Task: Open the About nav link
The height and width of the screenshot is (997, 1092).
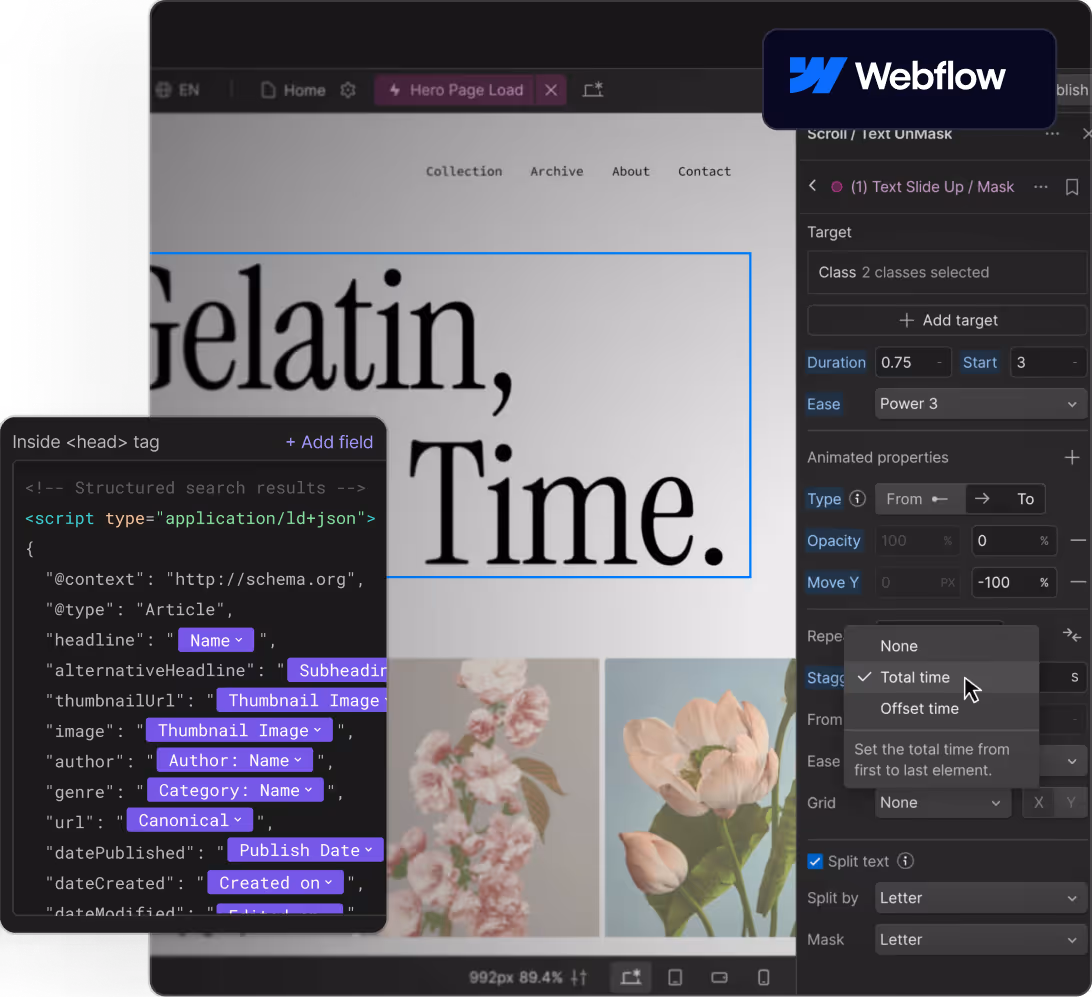Action: tap(630, 171)
